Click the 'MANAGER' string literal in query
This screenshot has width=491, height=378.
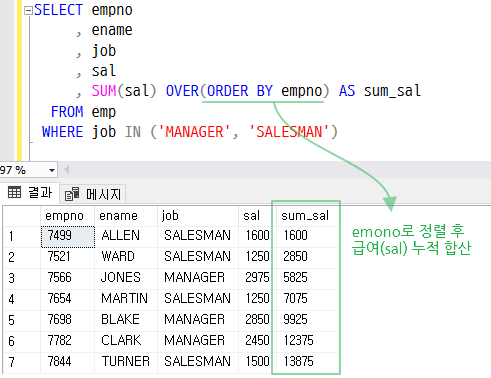(195, 132)
